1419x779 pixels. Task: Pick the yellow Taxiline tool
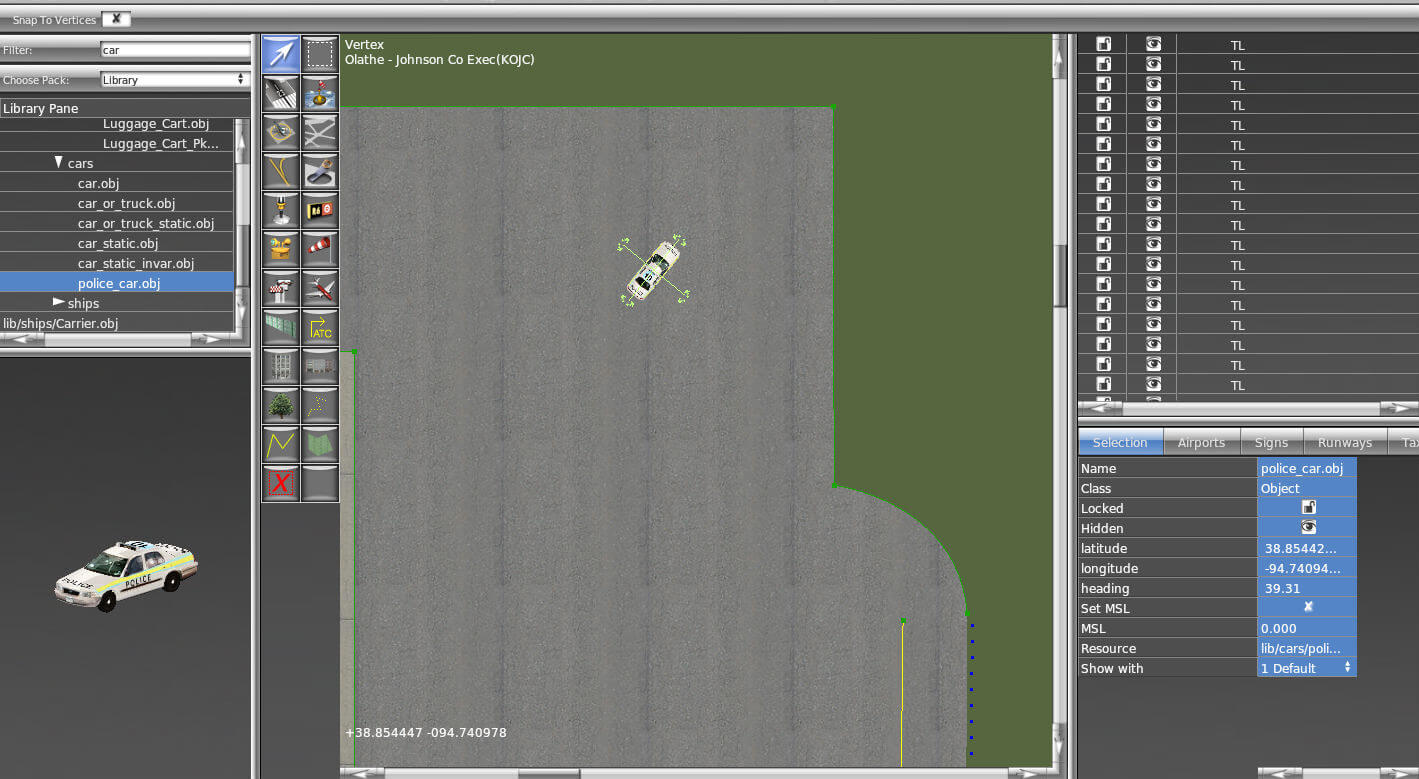pos(280,171)
